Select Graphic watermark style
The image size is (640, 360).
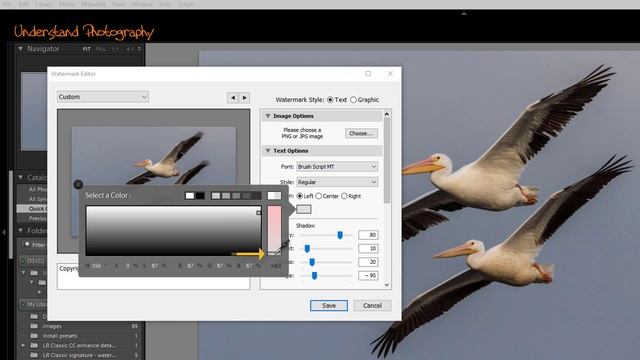[x=353, y=100]
